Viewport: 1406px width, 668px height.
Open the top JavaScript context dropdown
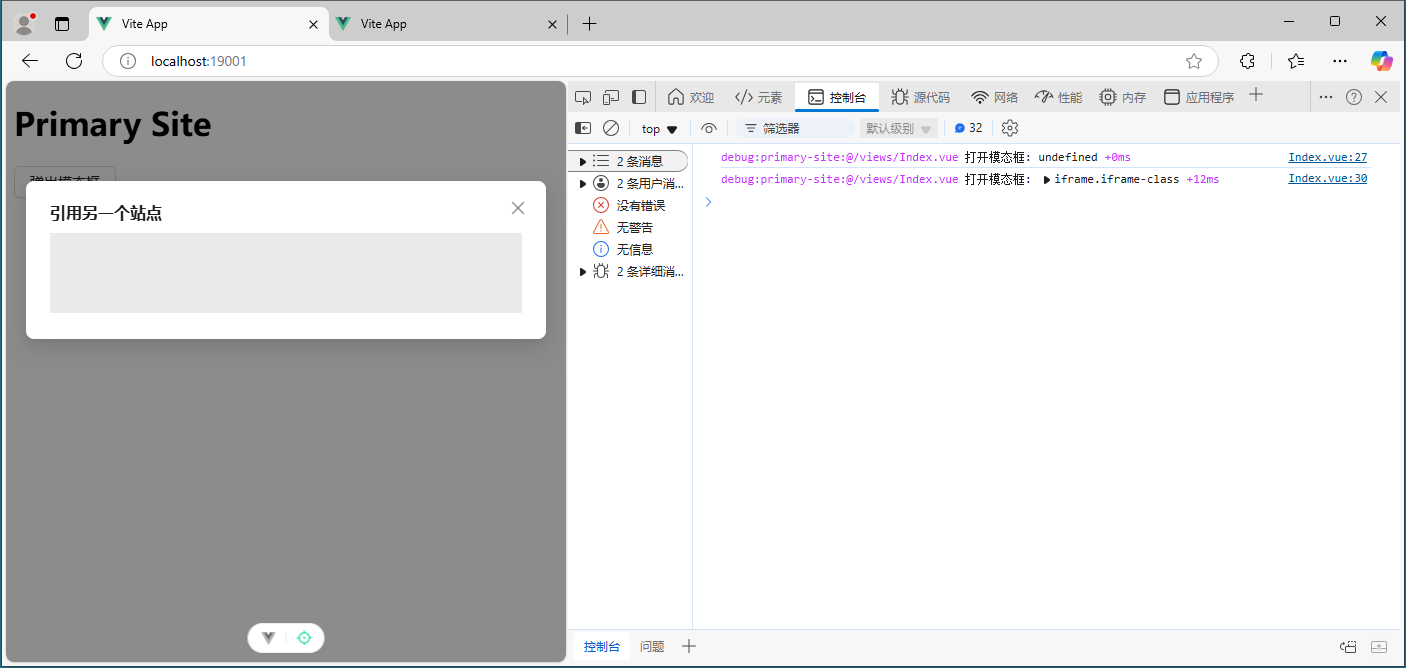click(660, 129)
